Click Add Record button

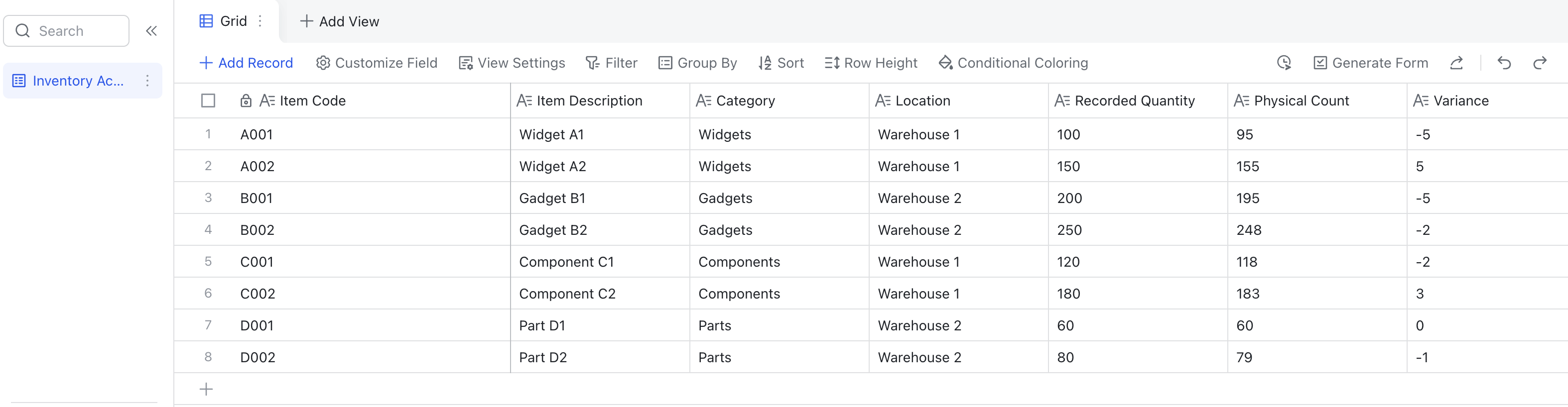click(x=247, y=63)
